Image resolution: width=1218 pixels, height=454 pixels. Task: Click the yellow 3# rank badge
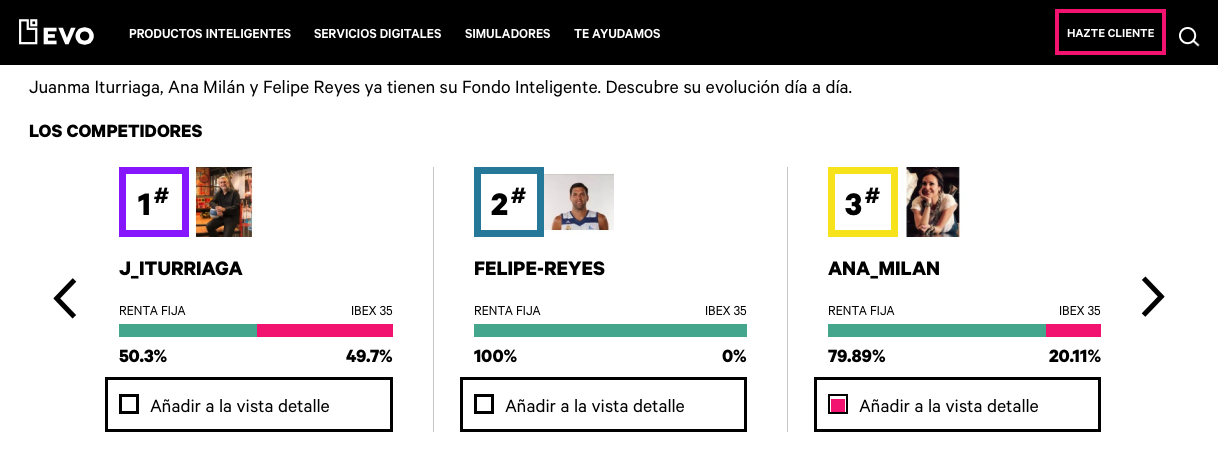coord(863,202)
